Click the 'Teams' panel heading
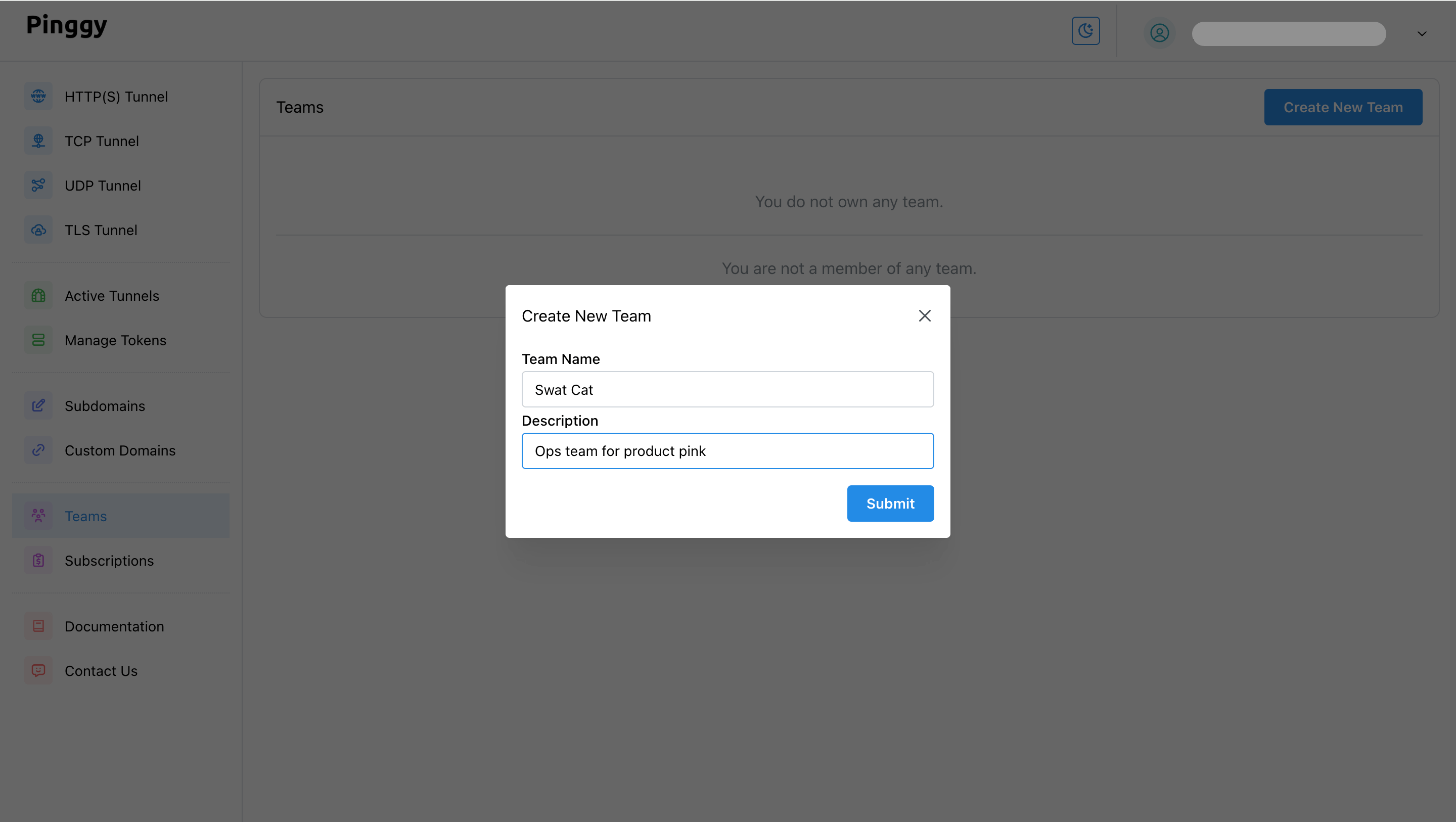This screenshot has width=1456, height=822. [x=300, y=107]
